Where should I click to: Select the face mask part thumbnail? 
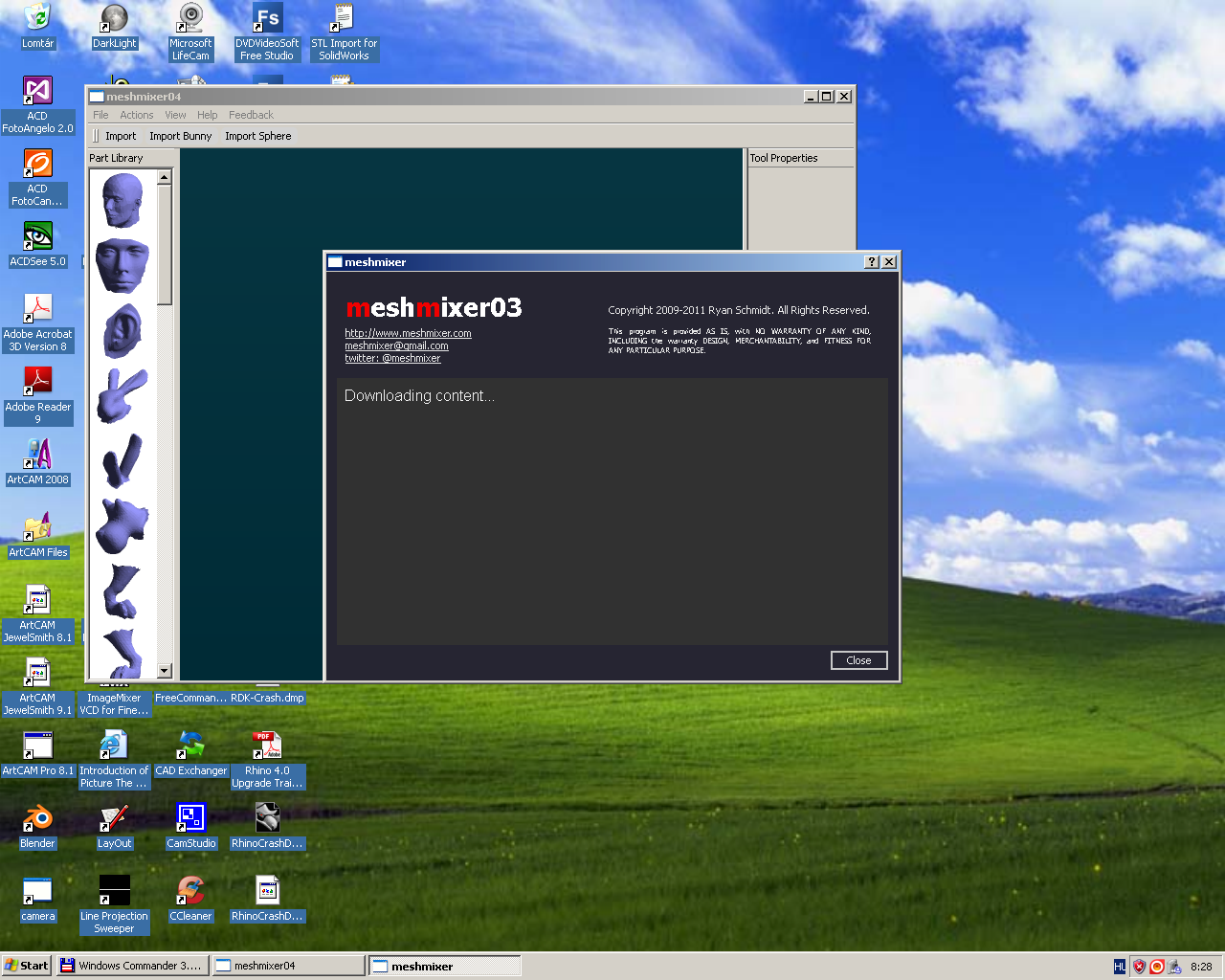pyautogui.click(x=122, y=265)
